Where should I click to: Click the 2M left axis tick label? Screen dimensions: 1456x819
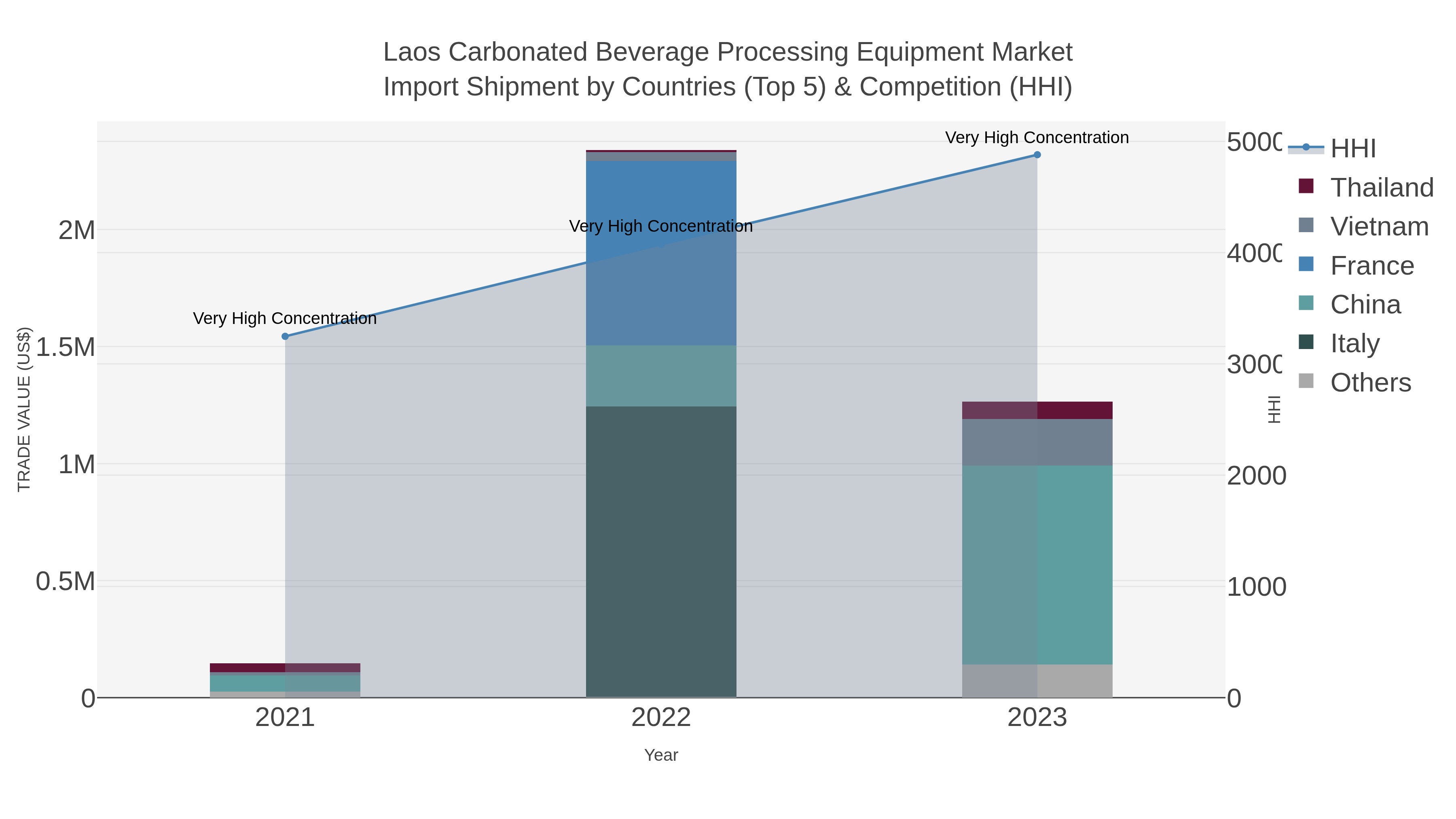click(x=77, y=230)
